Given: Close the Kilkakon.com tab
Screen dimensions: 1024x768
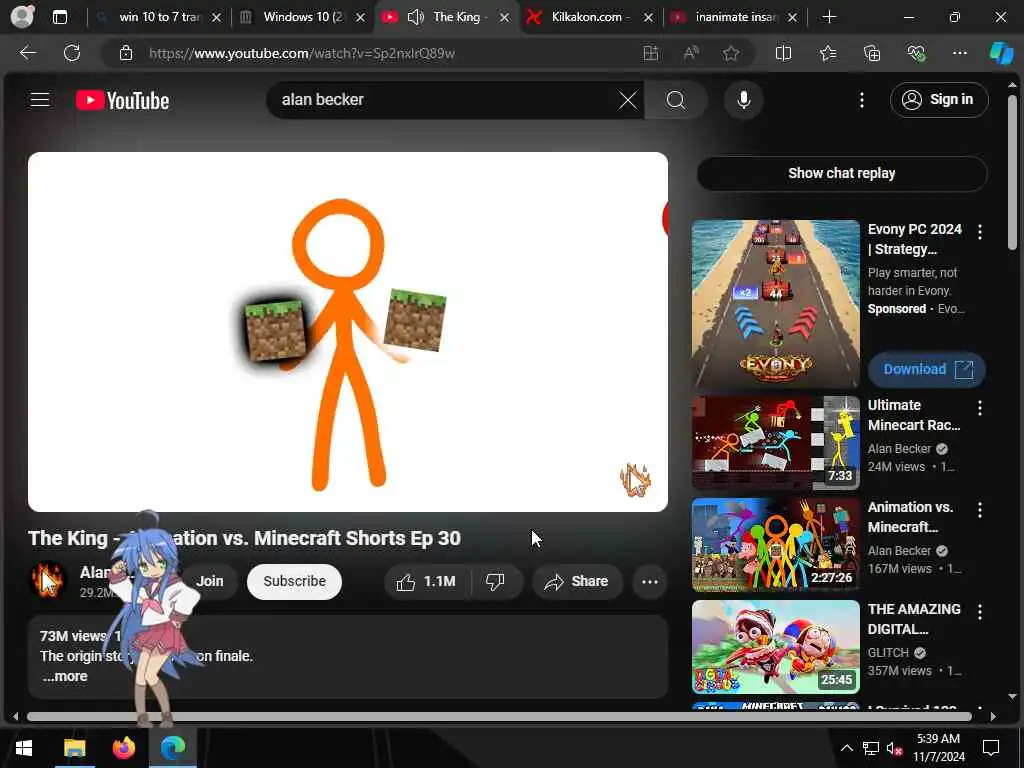Looking at the screenshot, I should pyautogui.click(x=648, y=18).
